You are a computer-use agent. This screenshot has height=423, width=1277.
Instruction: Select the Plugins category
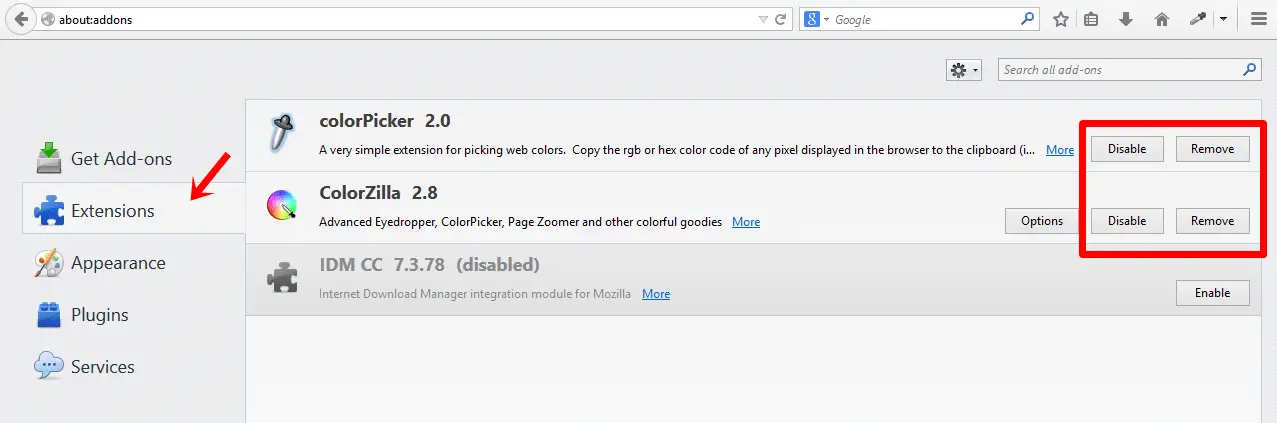[x=133, y=315]
